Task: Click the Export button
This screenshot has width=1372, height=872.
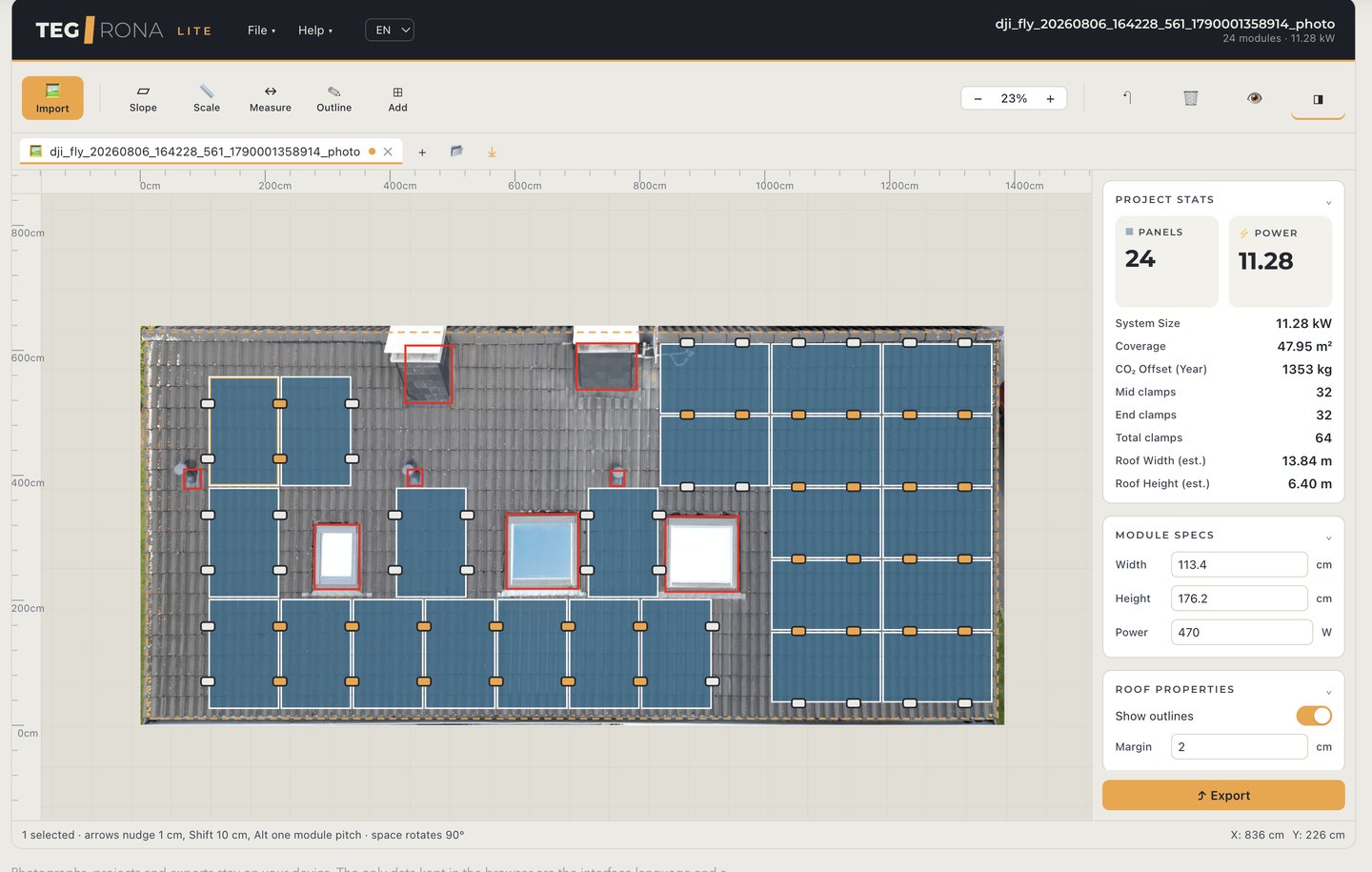Action: [x=1223, y=795]
